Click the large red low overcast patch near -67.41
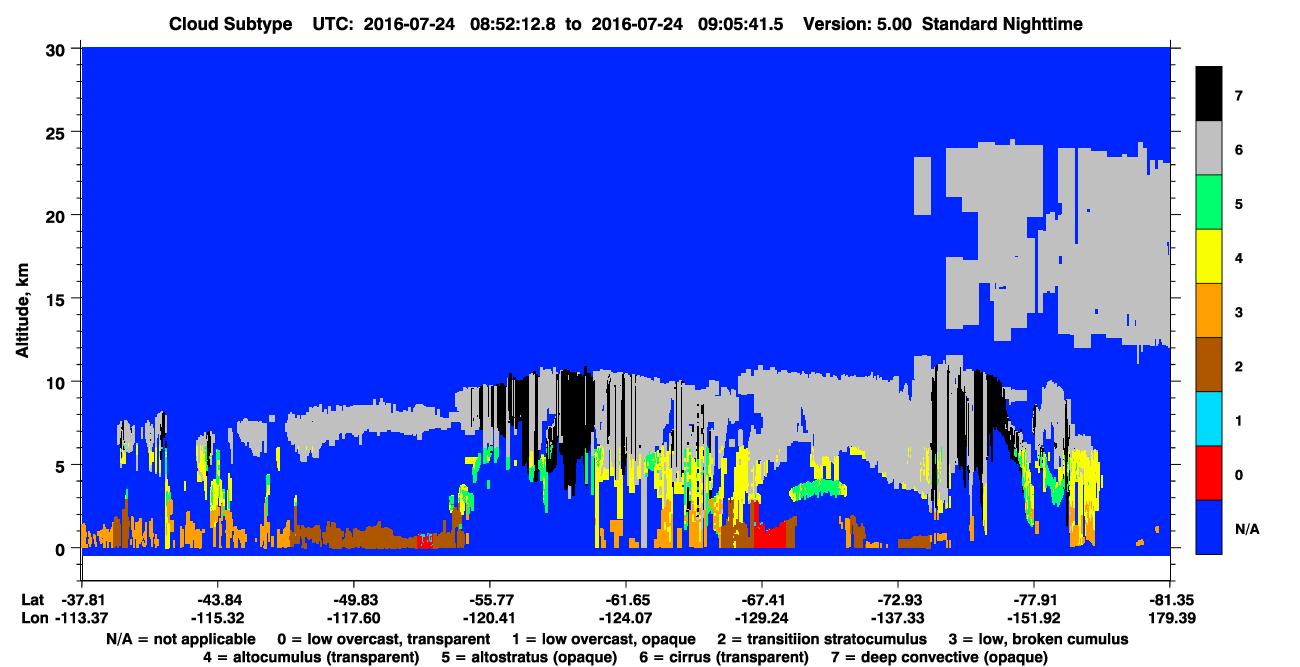The height and width of the screenshot is (667, 1300). (770, 535)
